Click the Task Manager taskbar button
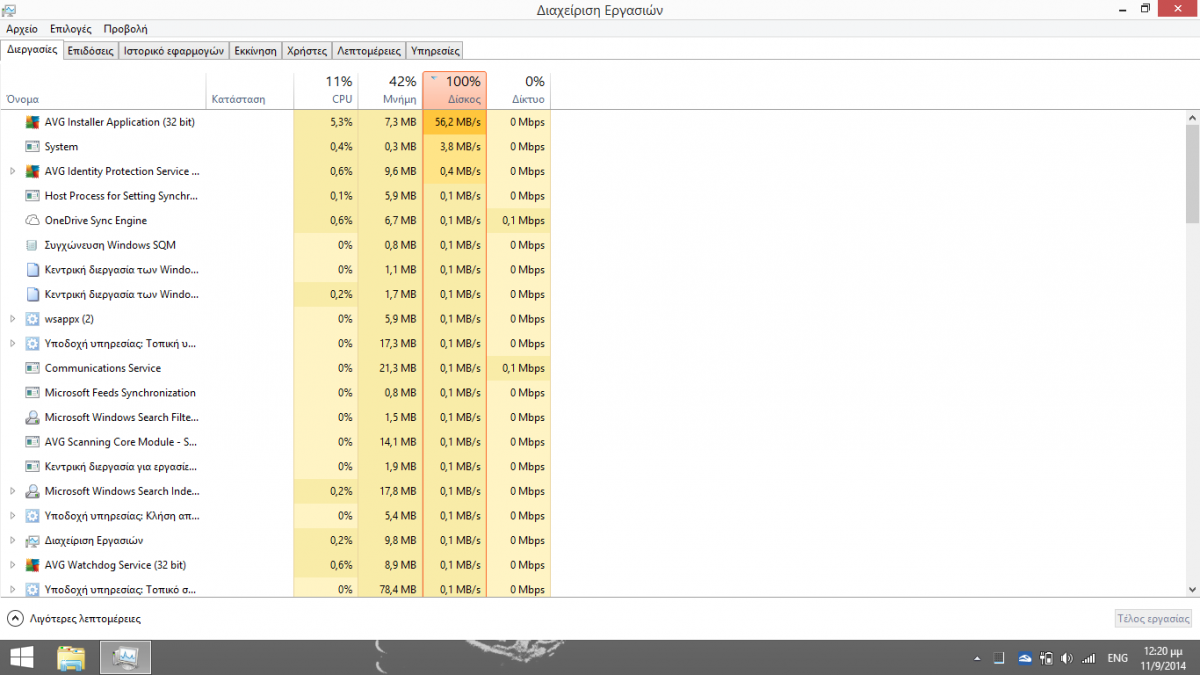The height and width of the screenshot is (675, 1200). pyautogui.click(x=126, y=657)
